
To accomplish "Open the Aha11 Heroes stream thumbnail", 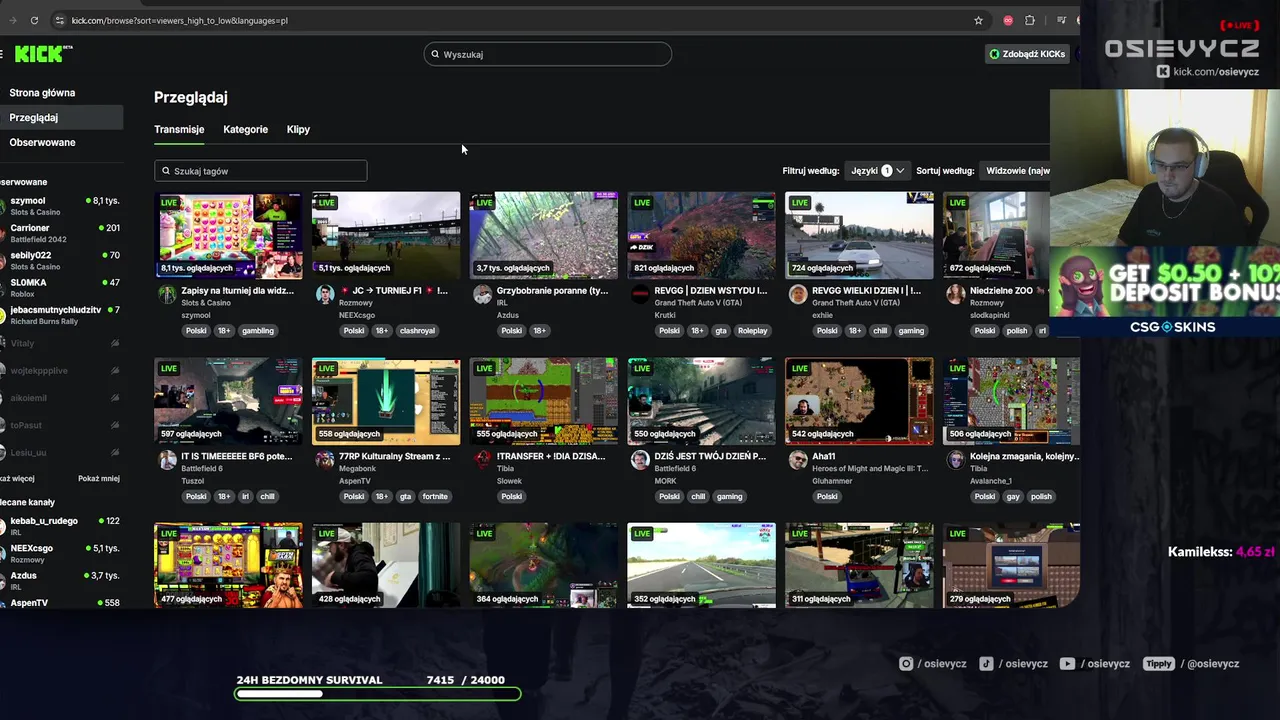I will click(x=859, y=400).
